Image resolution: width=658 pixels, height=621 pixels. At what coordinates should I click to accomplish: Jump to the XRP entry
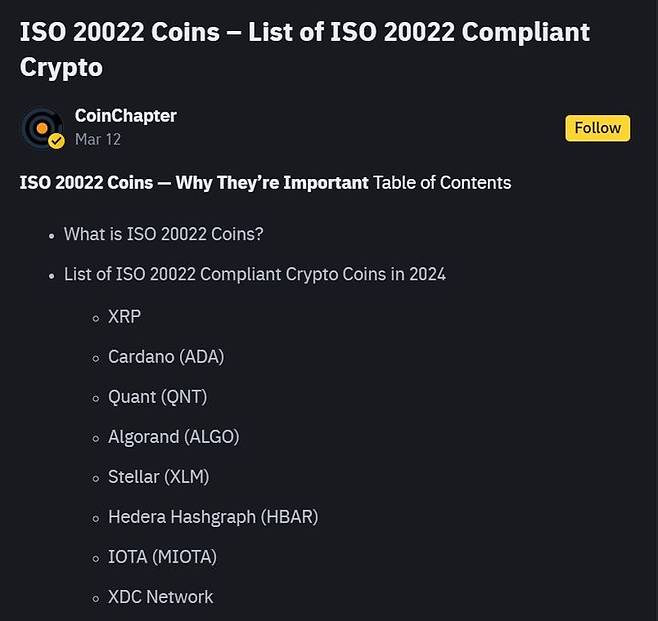click(124, 316)
